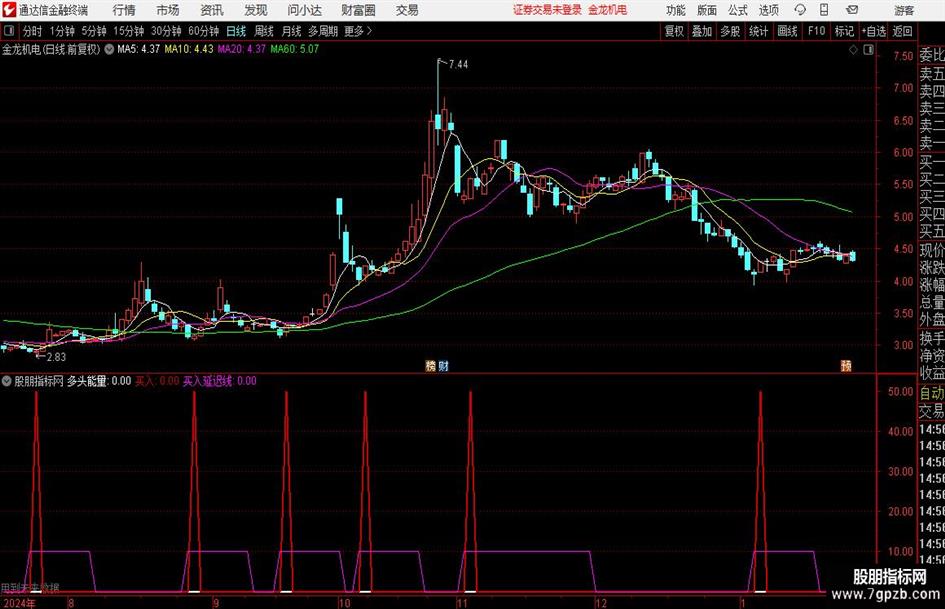This screenshot has width=945, height=609.
Task: Open the 功能 menu
Action: (x=676, y=10)
